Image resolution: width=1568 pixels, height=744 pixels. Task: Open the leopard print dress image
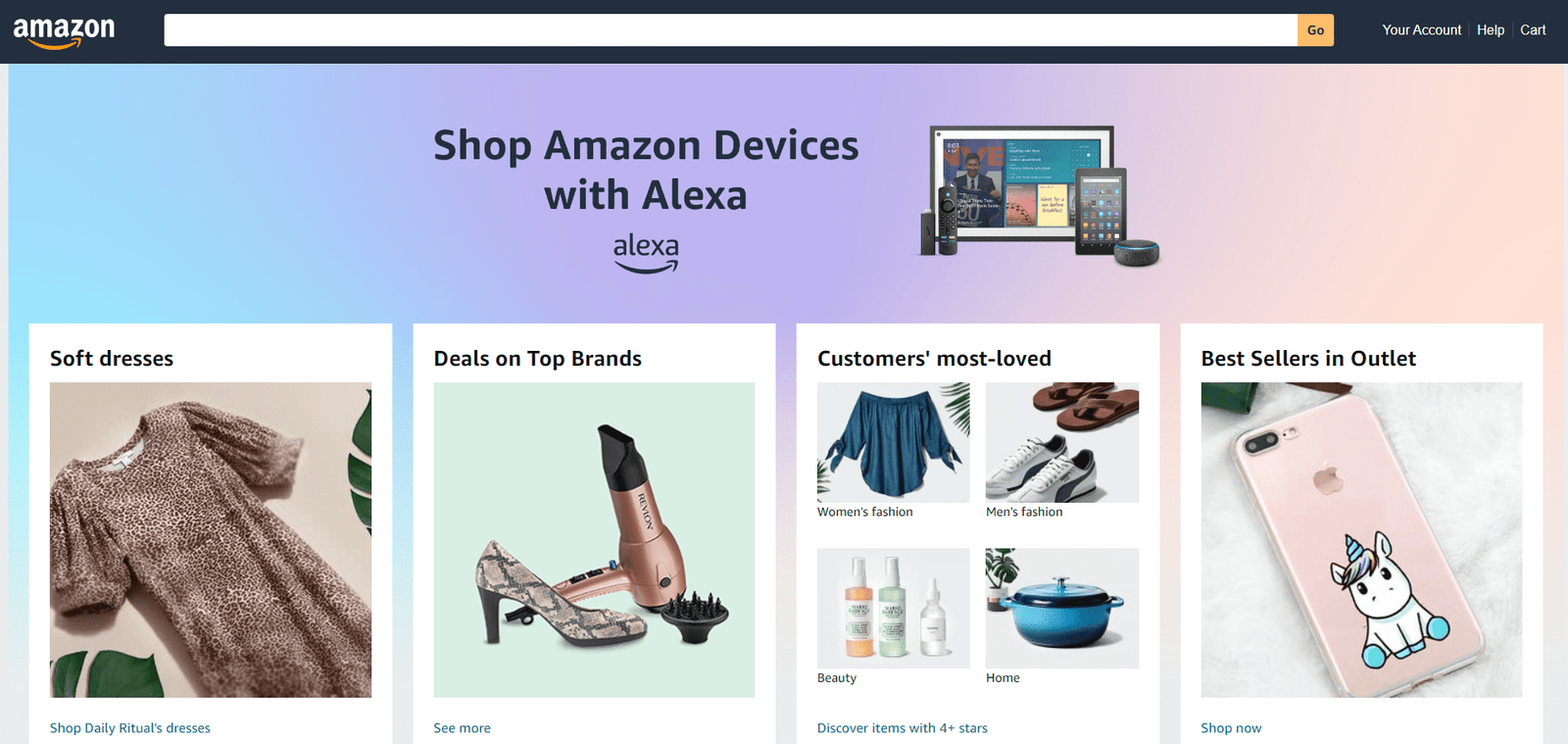coord(211,540)
